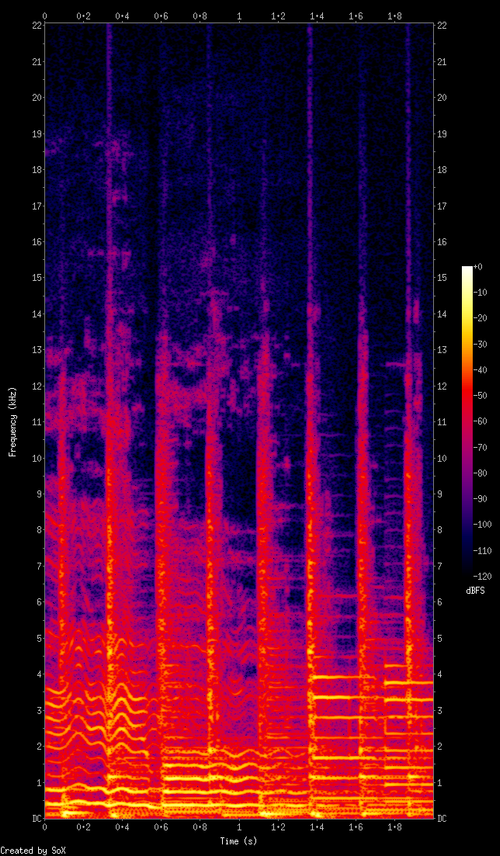Screen dimensions: 500x856
Task: Click the '-60' colour scale label
Action: (x=481, y=421)
